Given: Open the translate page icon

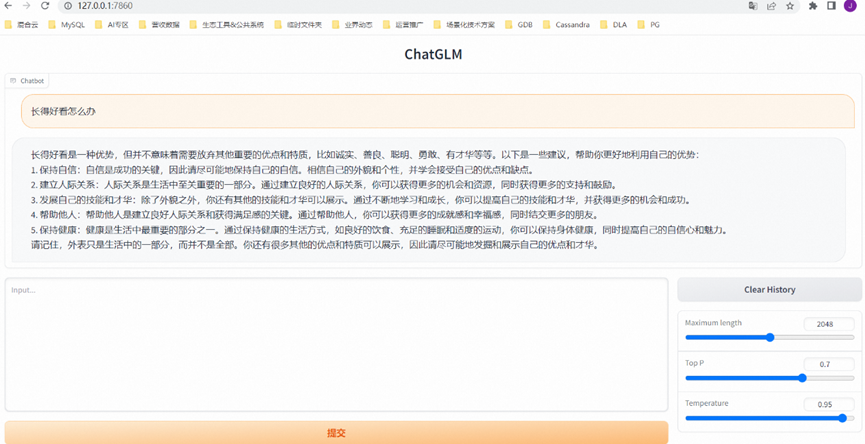Looking at the screenshot, I should click(753, 6).
